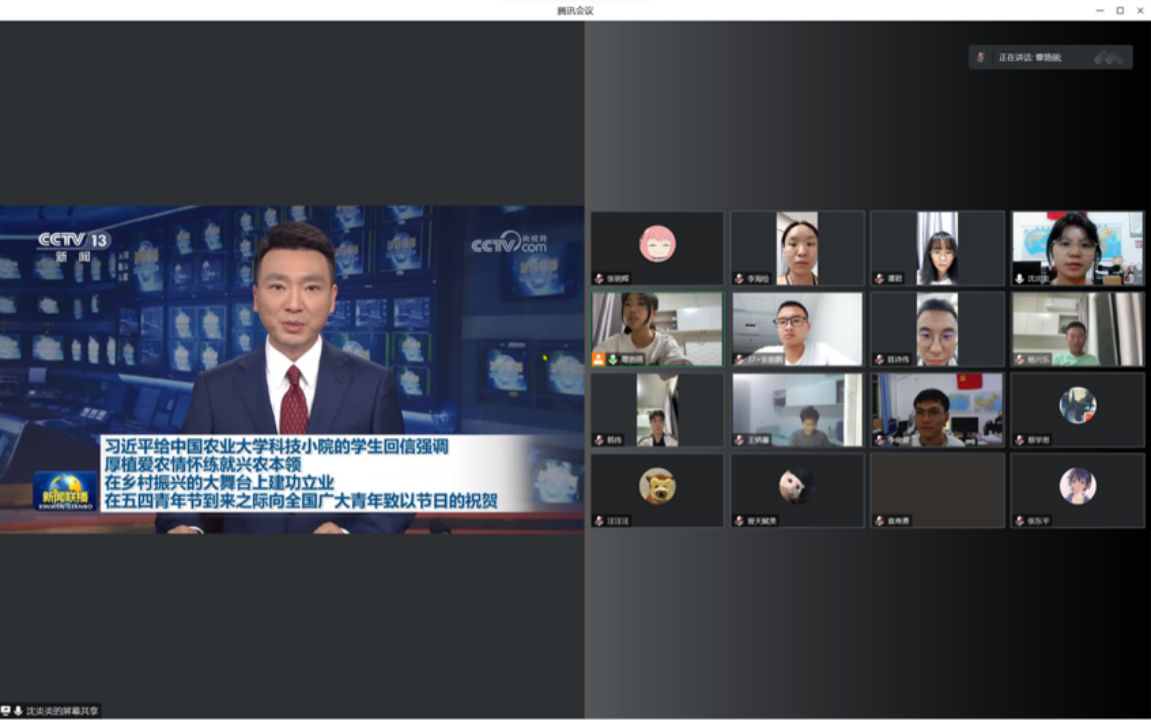The image size is (1151, 720).
Task: Click the orange host badge on the green-bordered tile
Action: [x=599, y=359]
